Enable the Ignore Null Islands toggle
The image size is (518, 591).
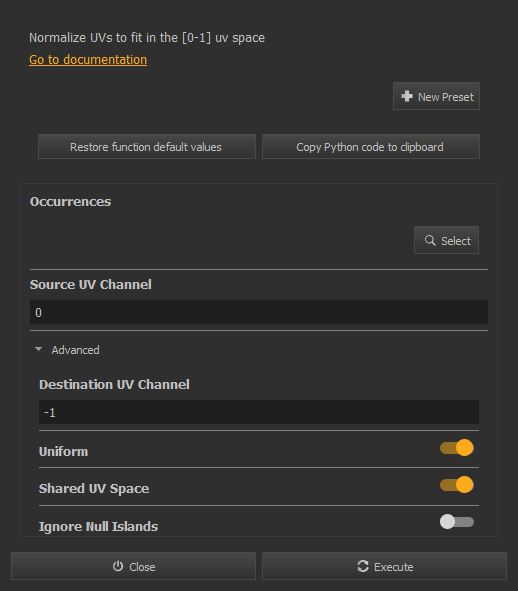click(457, 522)
